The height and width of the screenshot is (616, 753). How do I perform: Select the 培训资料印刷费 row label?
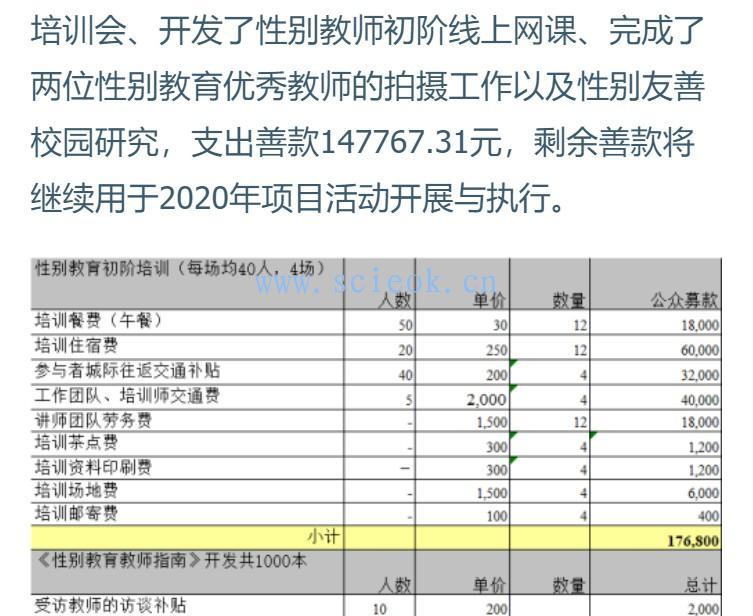pyautogui.click(x=92, y=467)
